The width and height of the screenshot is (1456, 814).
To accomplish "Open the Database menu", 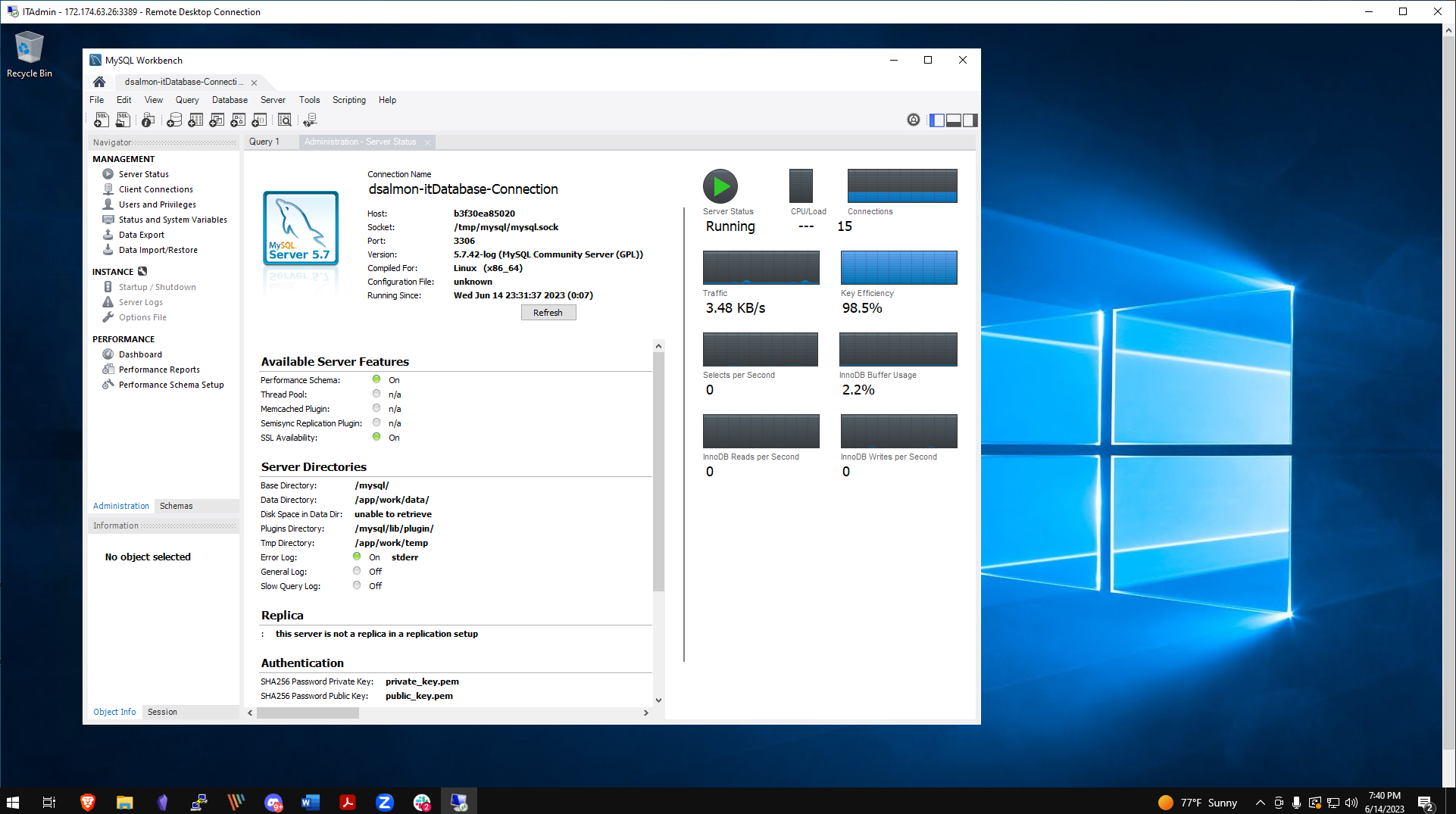I will 230,100.
